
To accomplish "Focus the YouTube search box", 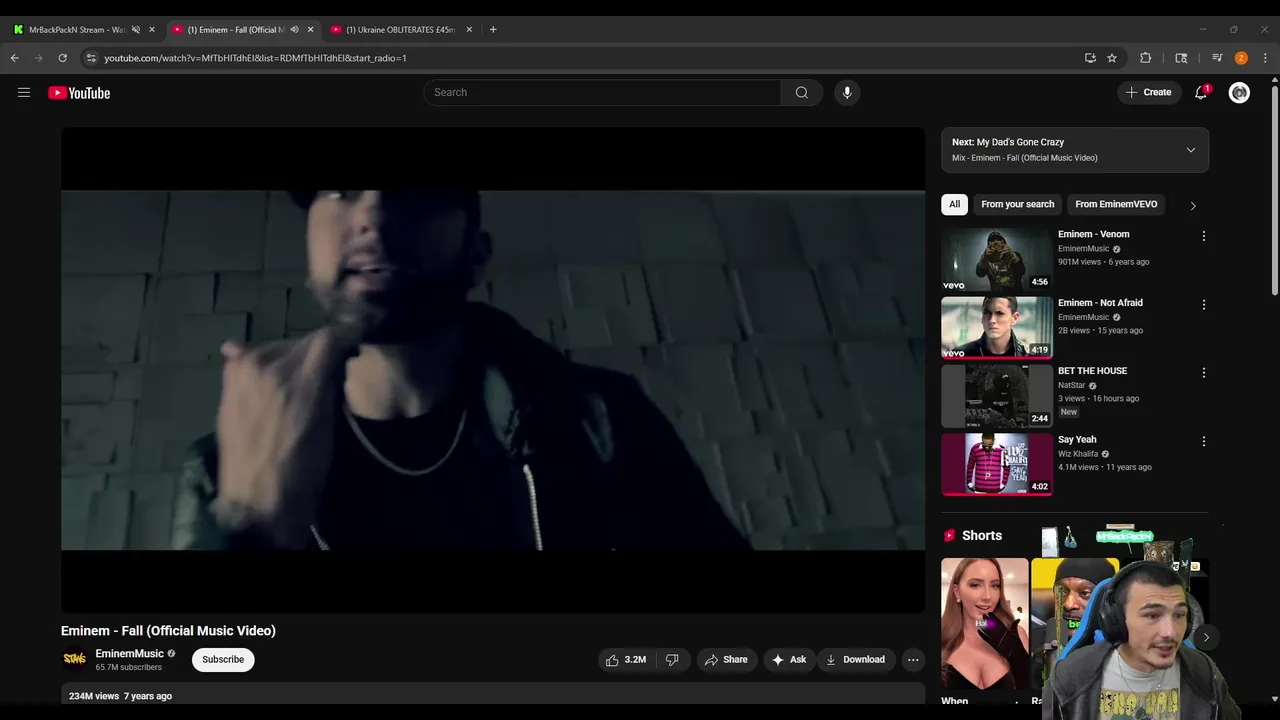I will pyautogui.click(x=602, y=92).
